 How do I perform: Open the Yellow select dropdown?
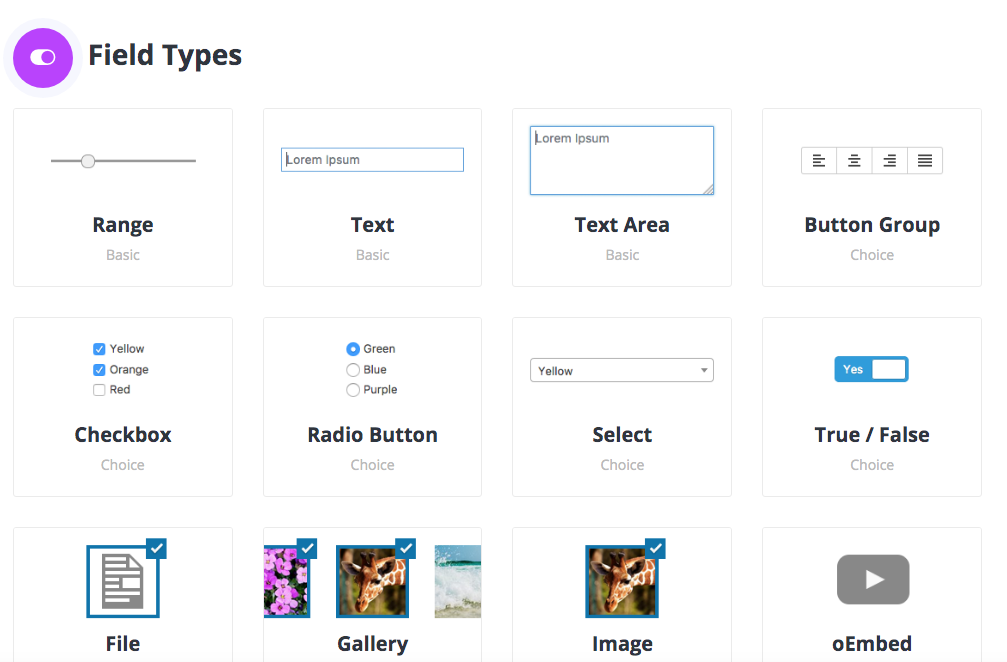click(622, 370)
